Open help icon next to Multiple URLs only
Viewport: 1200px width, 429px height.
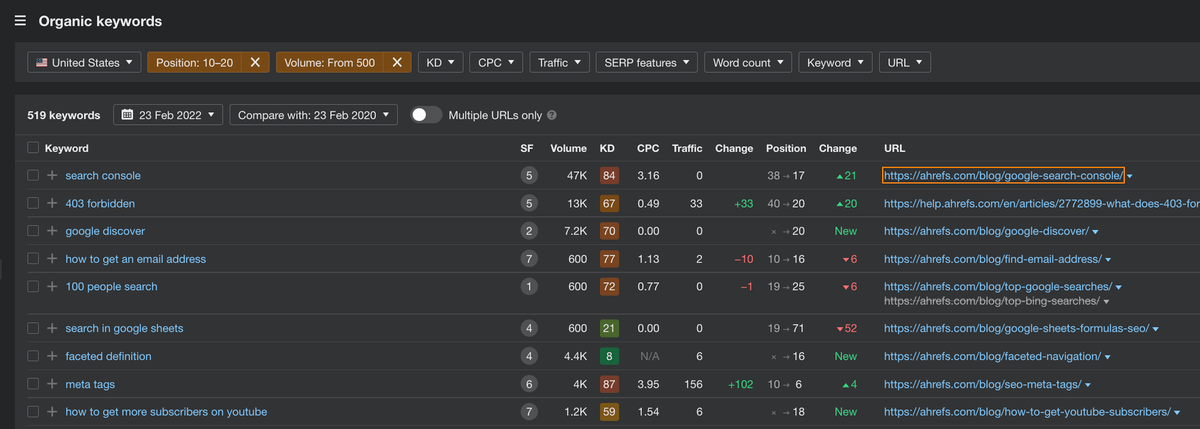(552, 115)
